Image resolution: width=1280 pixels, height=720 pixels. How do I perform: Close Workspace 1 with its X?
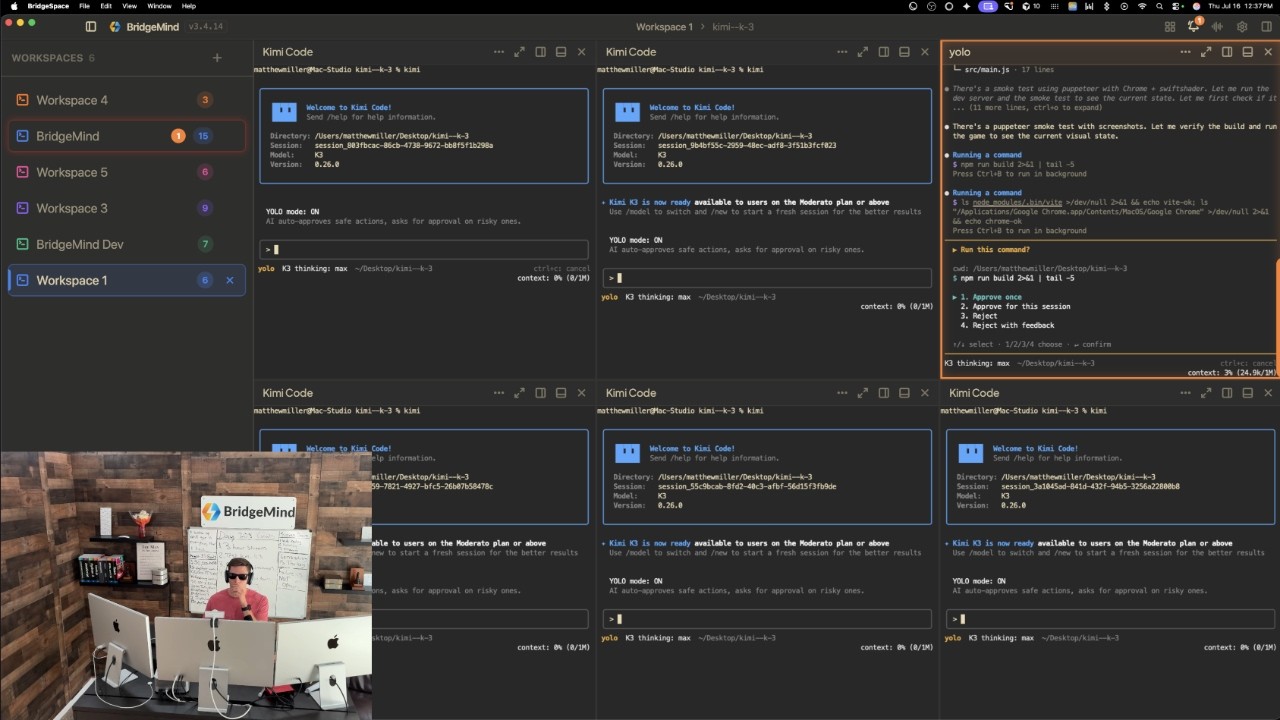pyautogui.click(x=230, y=280)
